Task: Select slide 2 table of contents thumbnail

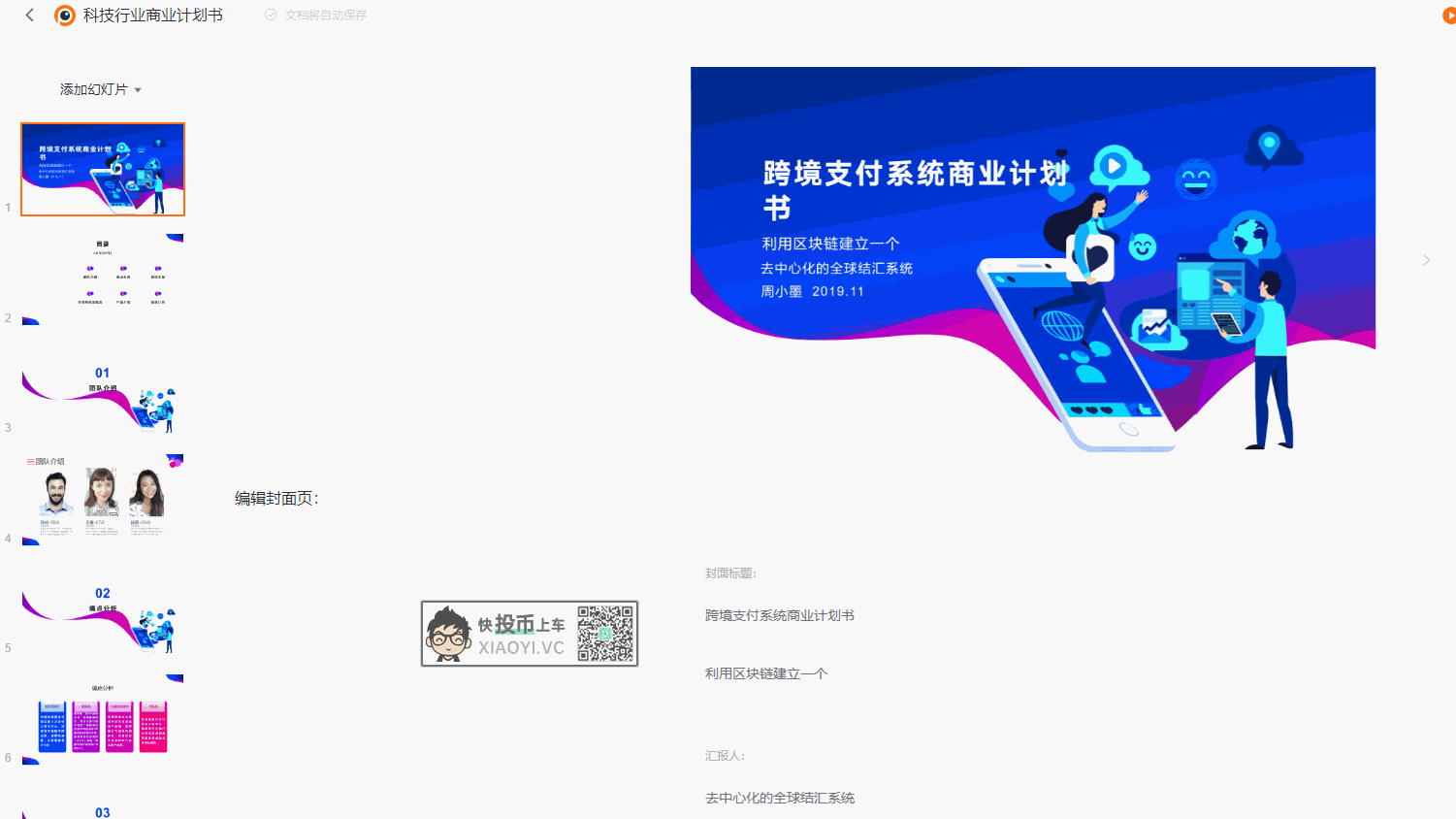Action: [x=103, y=279]
